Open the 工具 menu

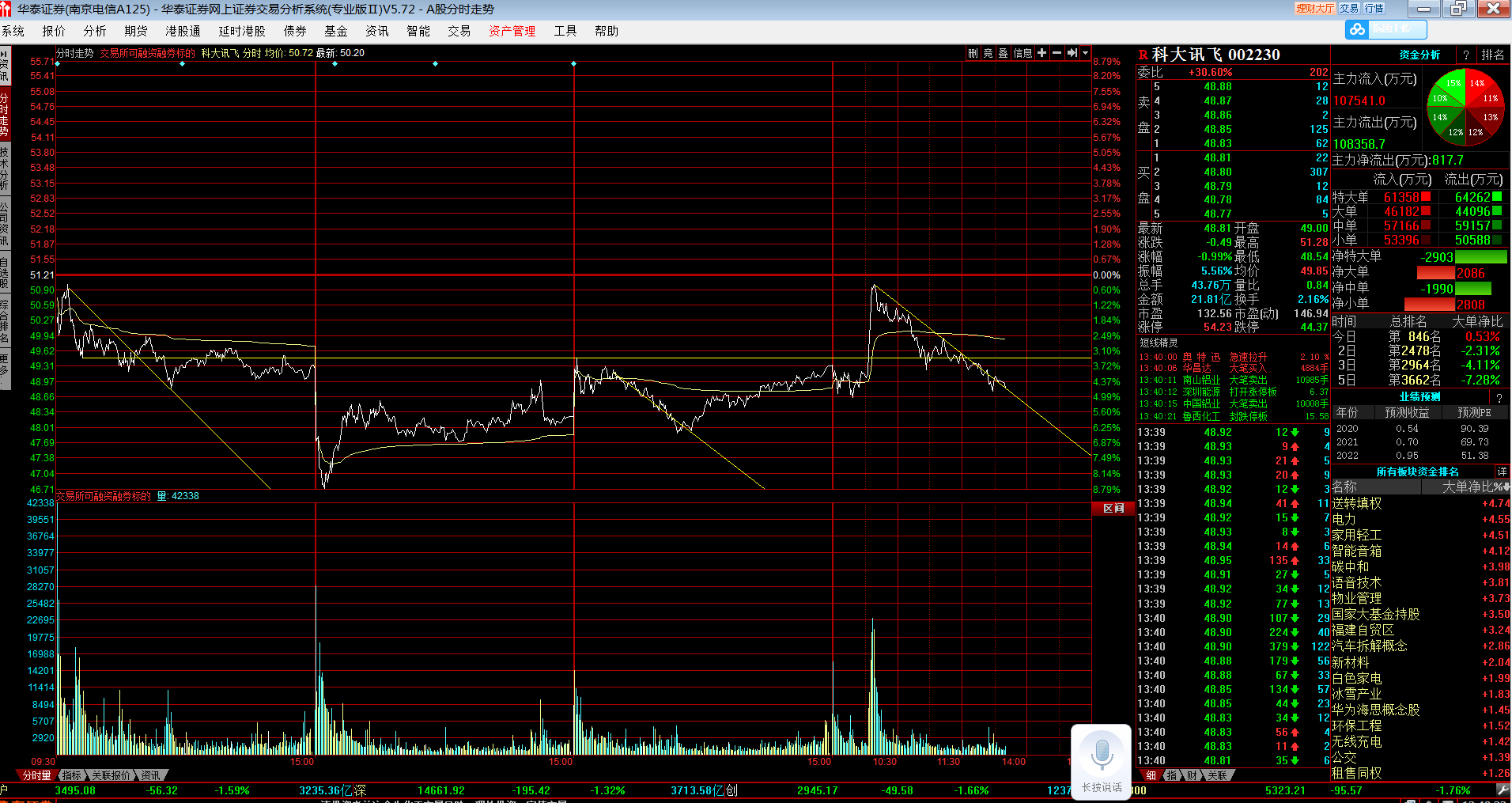[565, 31]
